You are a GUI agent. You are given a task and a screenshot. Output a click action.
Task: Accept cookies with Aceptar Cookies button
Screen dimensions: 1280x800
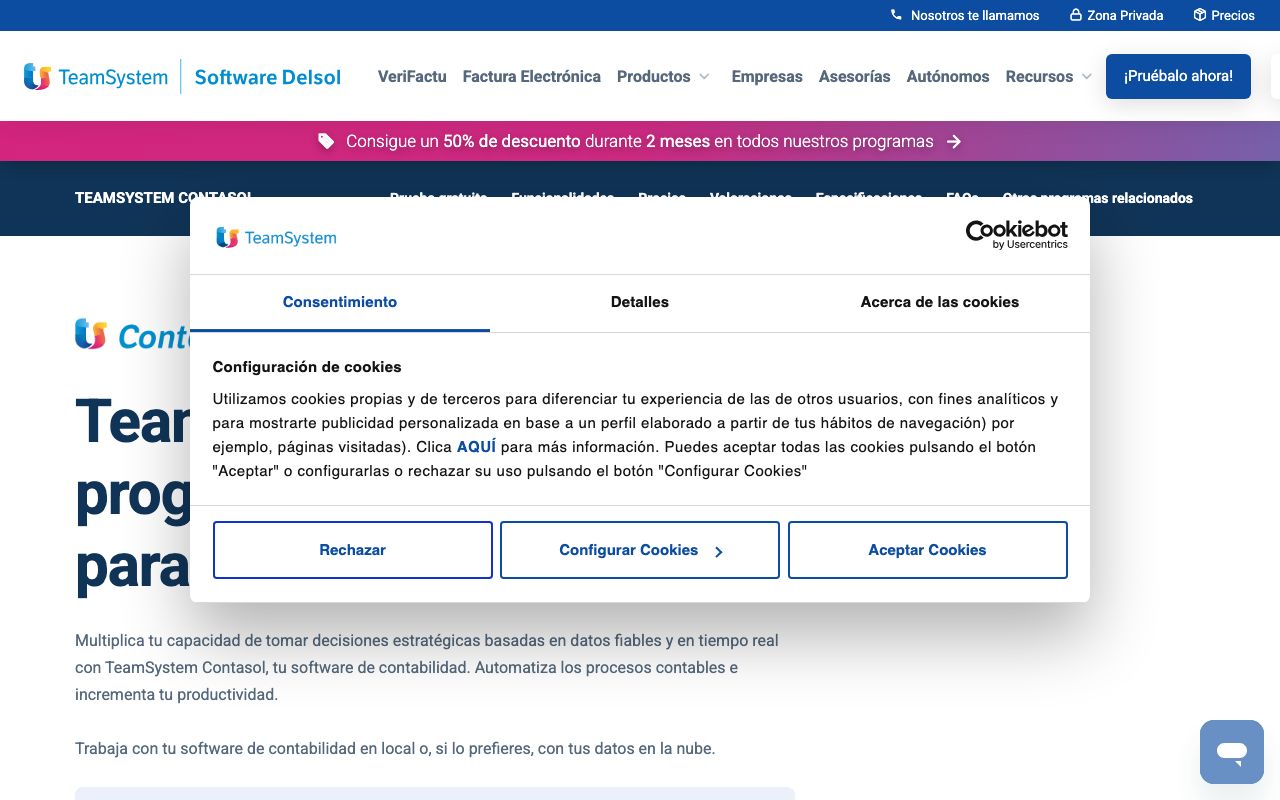tap(928, 550)
